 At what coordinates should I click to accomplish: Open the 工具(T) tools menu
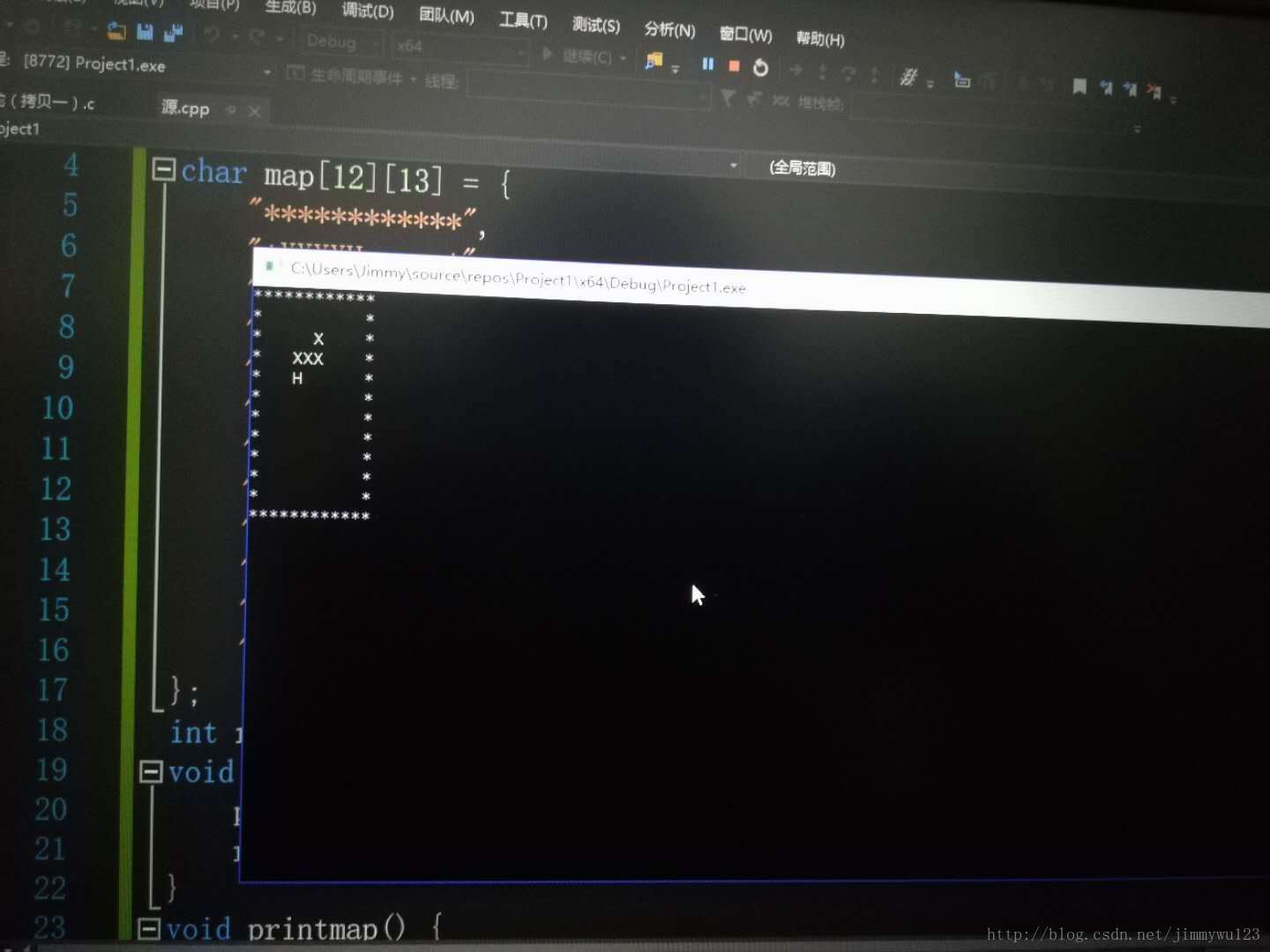pyautogui.click(x=523, y=19)
